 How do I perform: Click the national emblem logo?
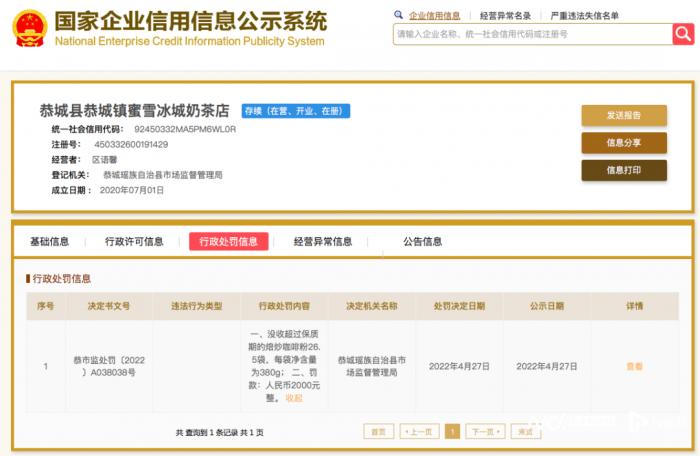30,28
